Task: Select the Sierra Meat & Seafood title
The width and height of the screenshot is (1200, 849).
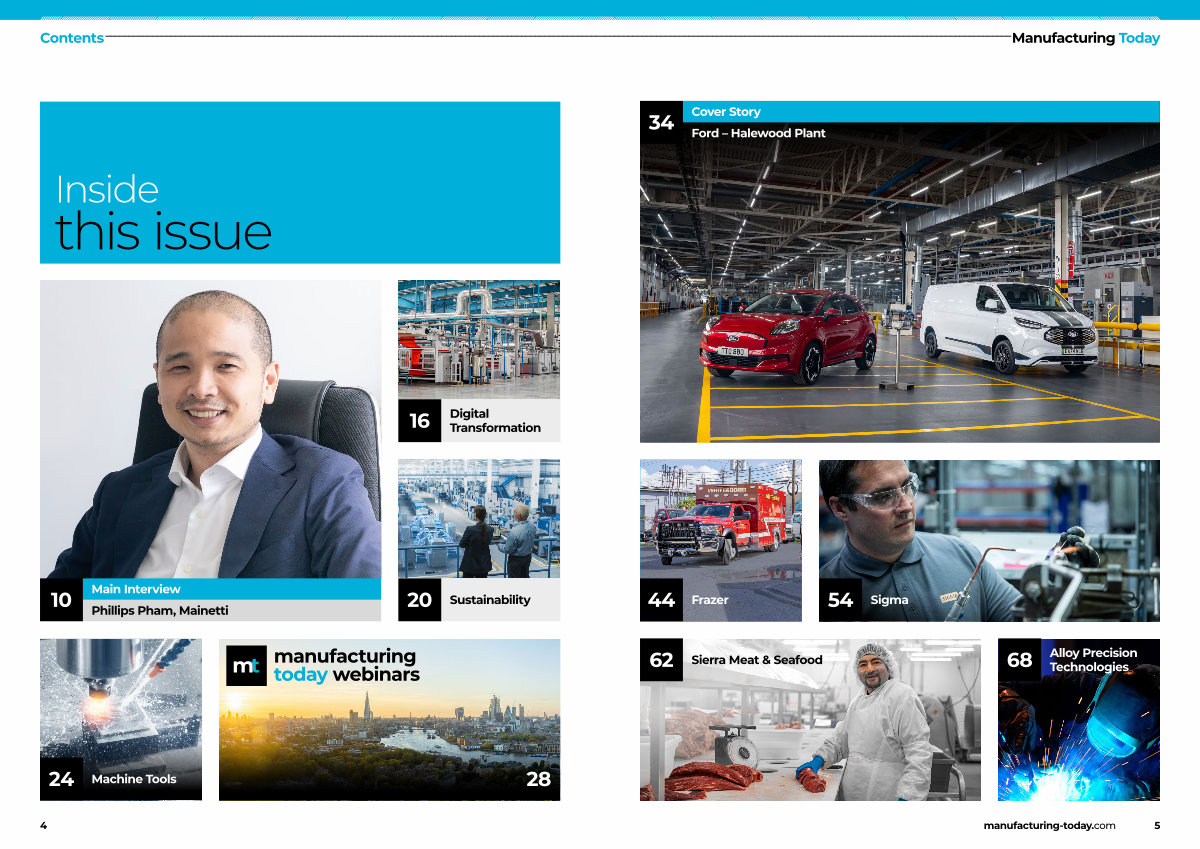Action: 757,660
